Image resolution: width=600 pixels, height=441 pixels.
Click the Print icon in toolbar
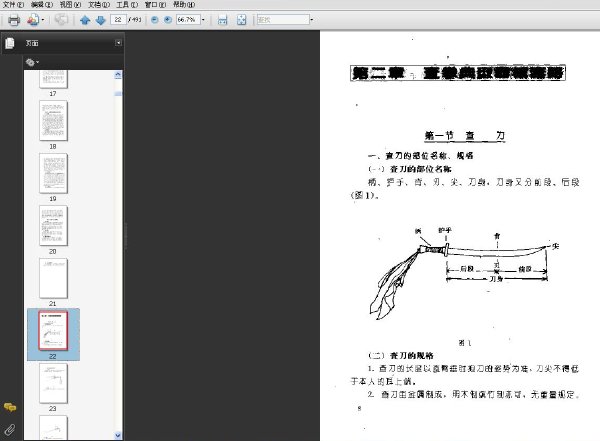tap(14, 20)
